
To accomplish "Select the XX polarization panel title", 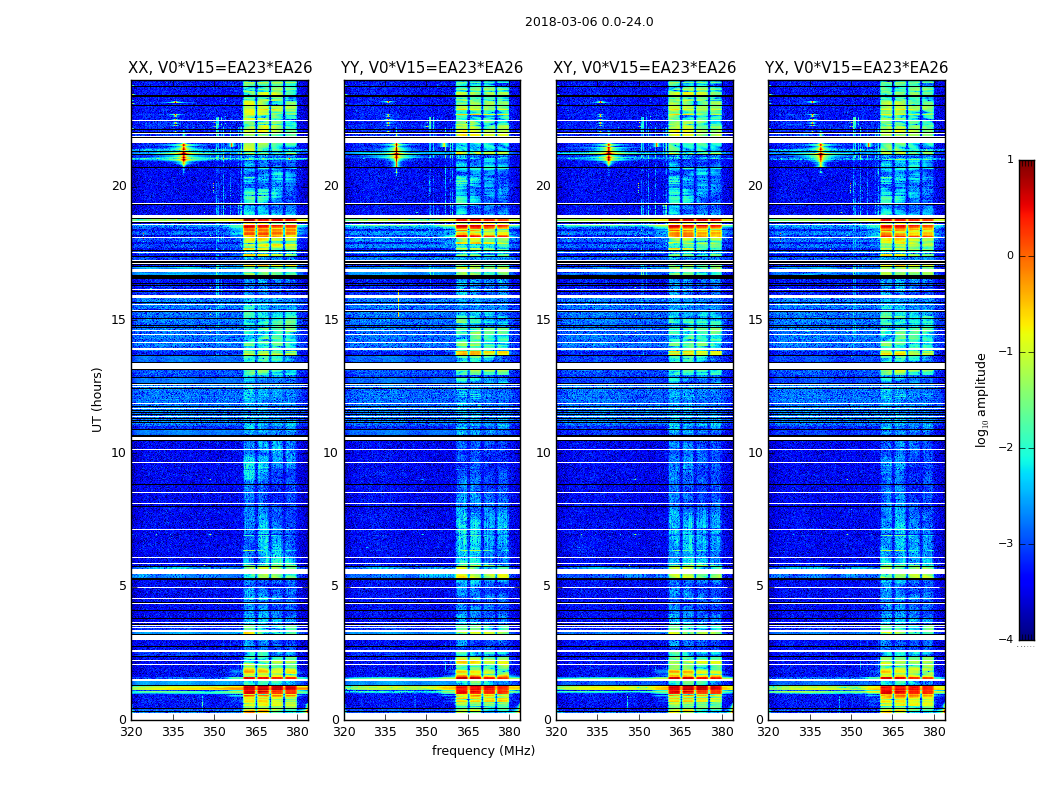I will point(220,68).
